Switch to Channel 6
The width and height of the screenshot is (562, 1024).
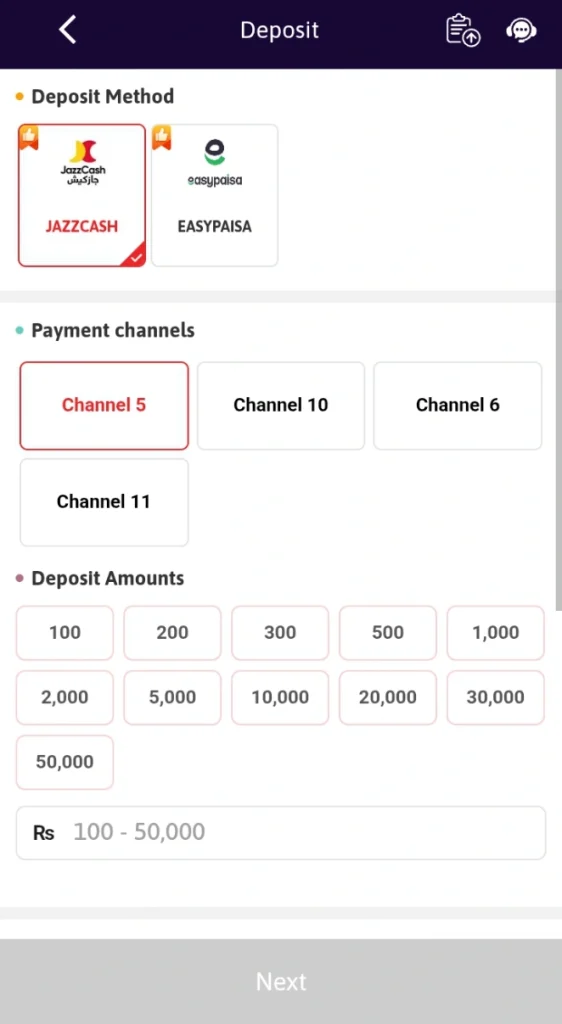pyautogui.click(x=458, y=406)
